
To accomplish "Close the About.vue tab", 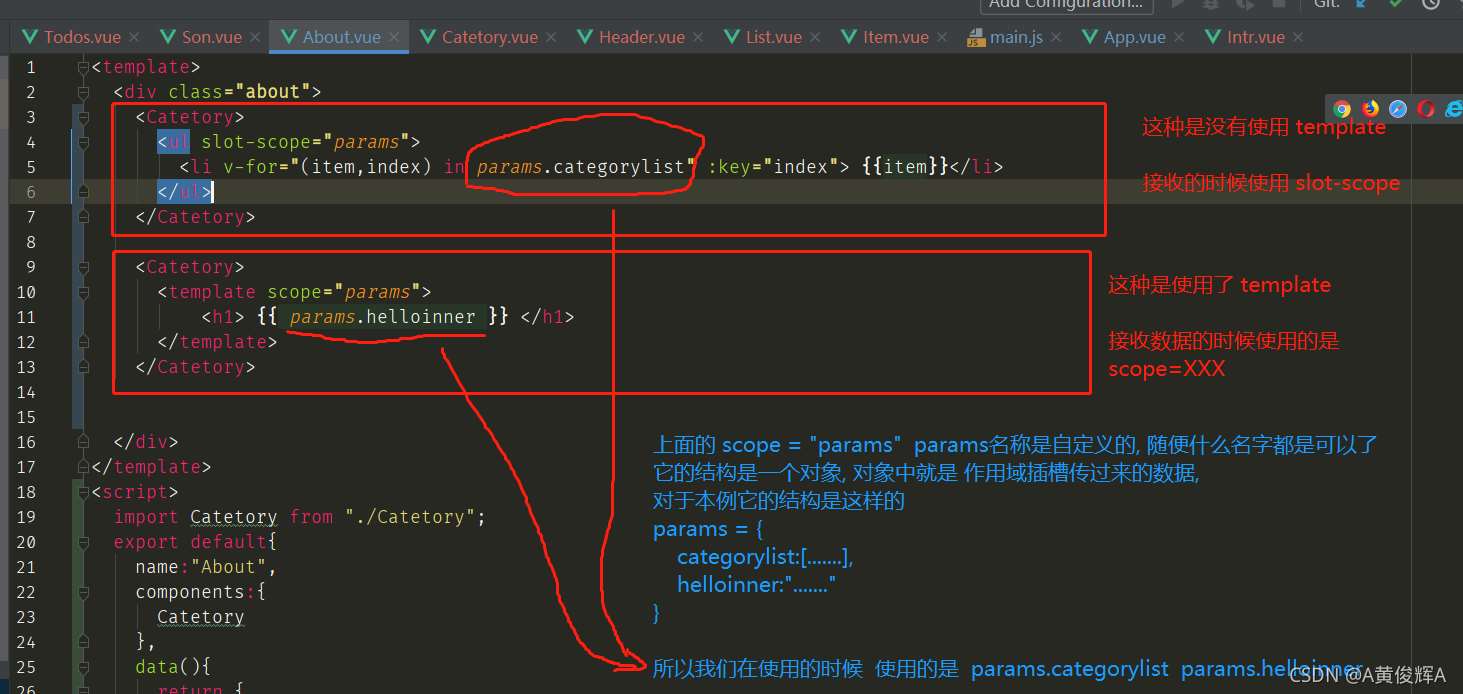I will click(394, 37).
